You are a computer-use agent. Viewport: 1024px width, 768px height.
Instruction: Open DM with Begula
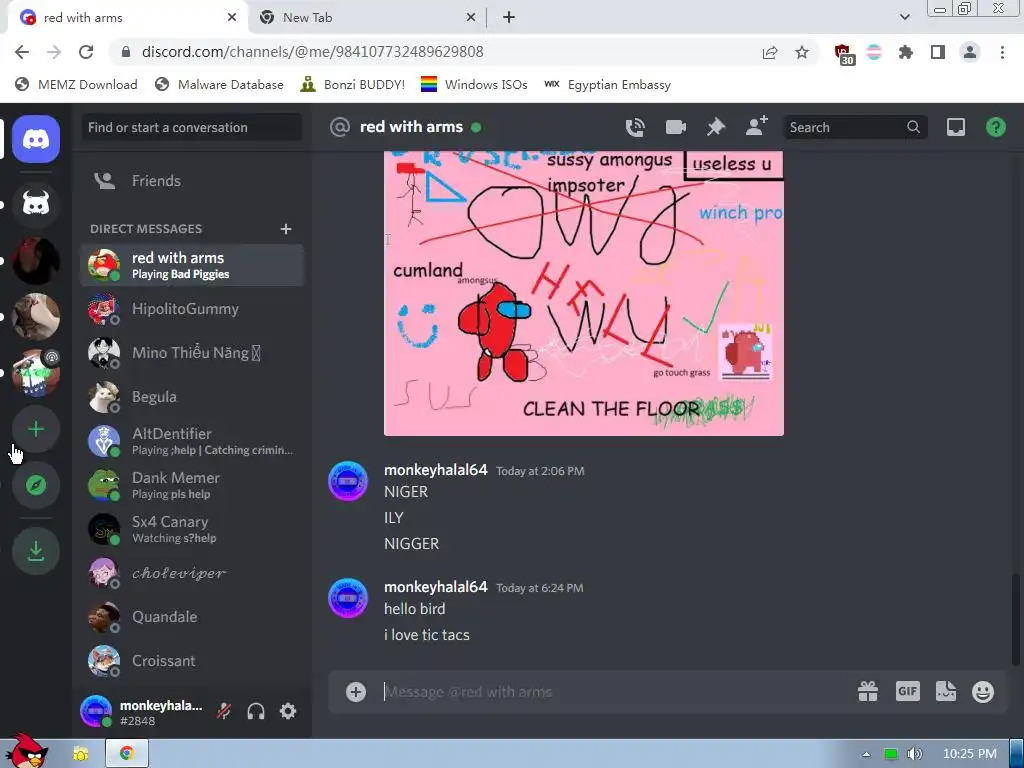pos(191,397)
